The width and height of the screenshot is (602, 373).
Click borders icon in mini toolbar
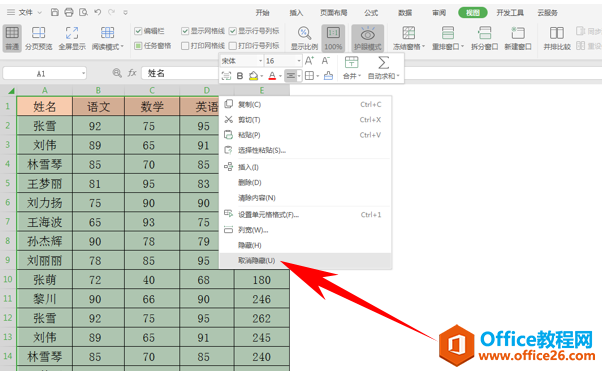[309, 76]
